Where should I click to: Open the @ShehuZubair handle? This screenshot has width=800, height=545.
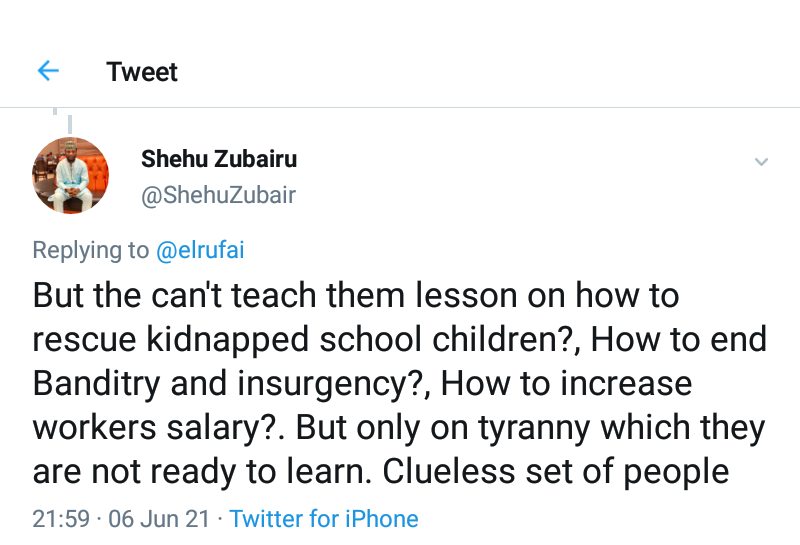coord(219,194)
